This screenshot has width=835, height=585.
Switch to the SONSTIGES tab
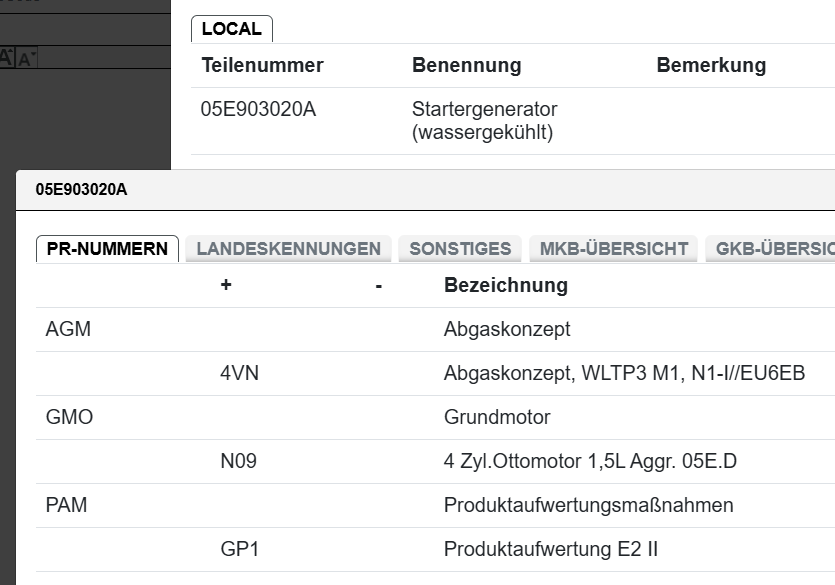pos(460,248)
